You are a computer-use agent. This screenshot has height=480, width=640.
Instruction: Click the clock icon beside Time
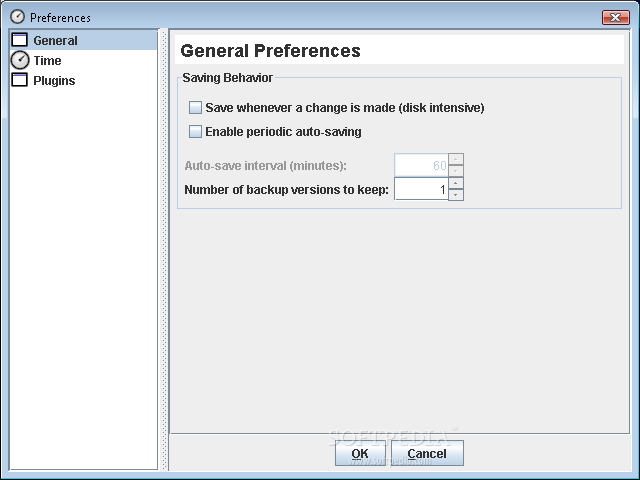pyautogui.click(x=20, y=61)
